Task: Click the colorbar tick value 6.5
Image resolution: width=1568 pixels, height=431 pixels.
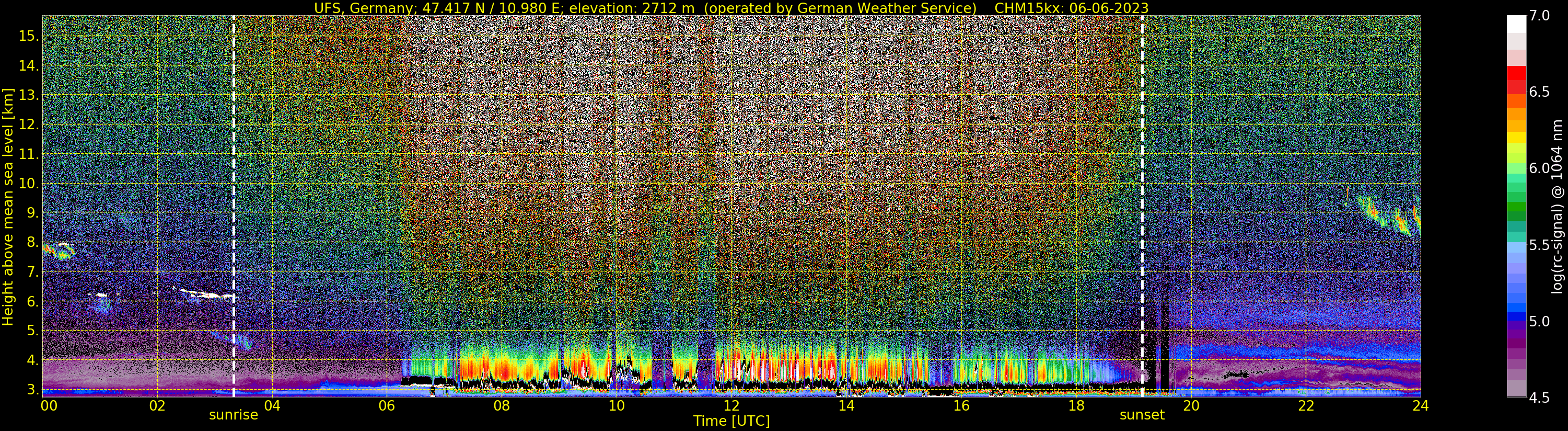Action: coord(1539,93)
